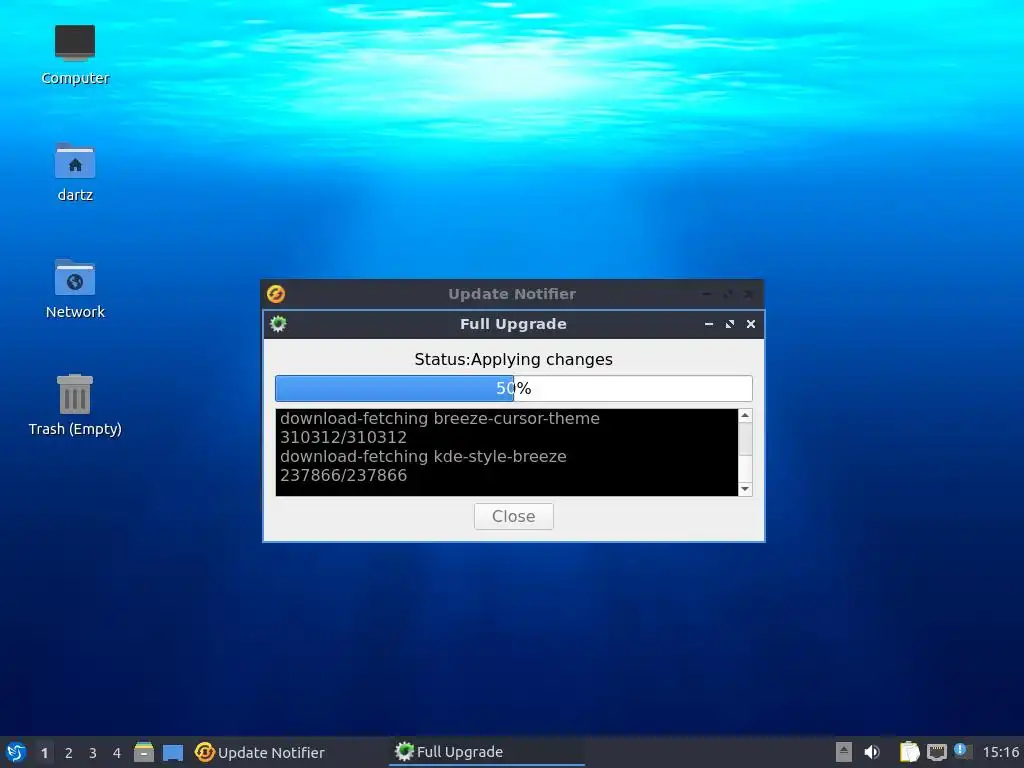The width and height of the screenshot is (1024, 768).
Task: Close the Full Upgrade window
Action: point(751,324)
